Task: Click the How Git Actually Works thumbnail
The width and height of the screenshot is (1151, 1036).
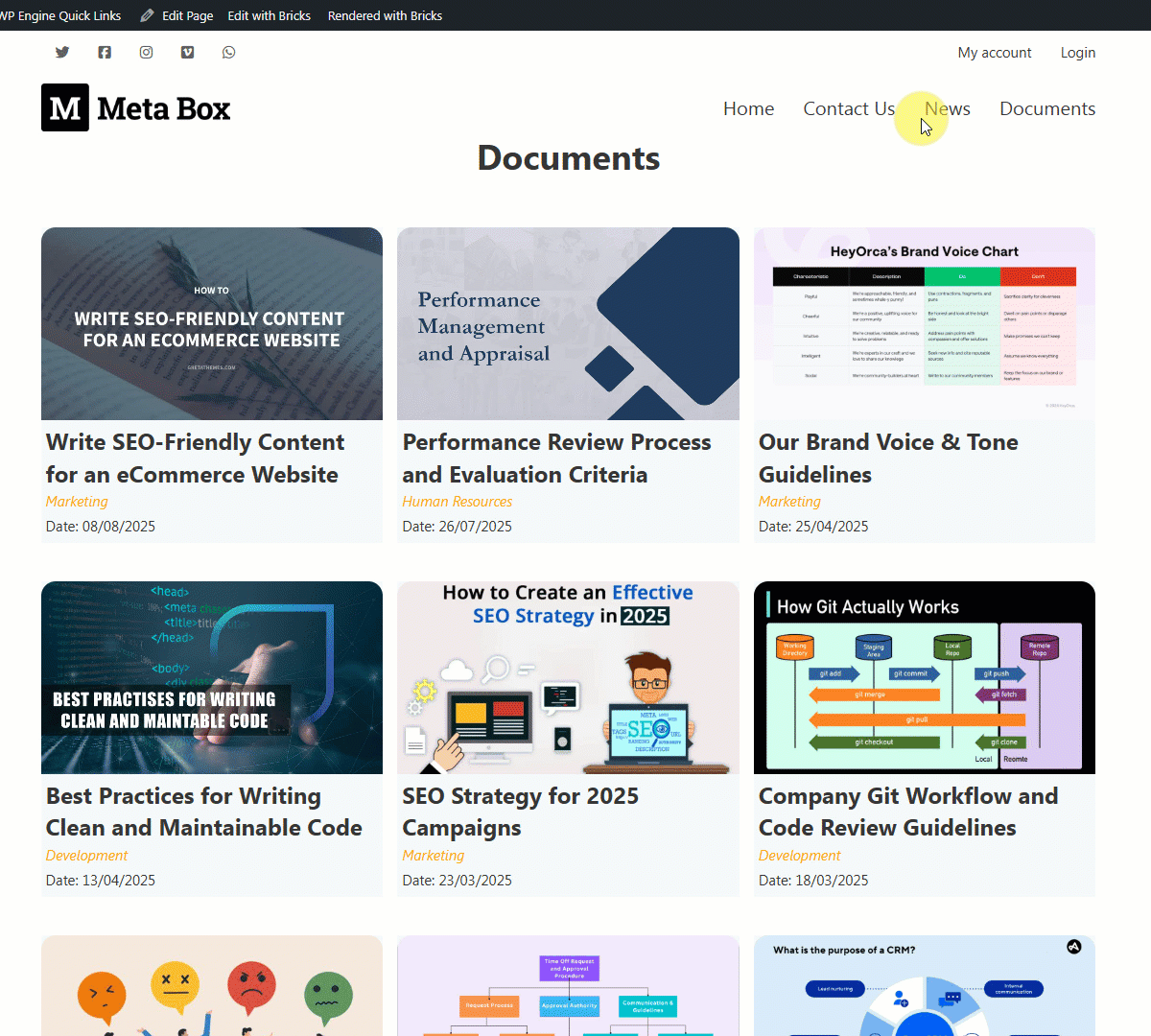Action: click(x=924, y=677)
